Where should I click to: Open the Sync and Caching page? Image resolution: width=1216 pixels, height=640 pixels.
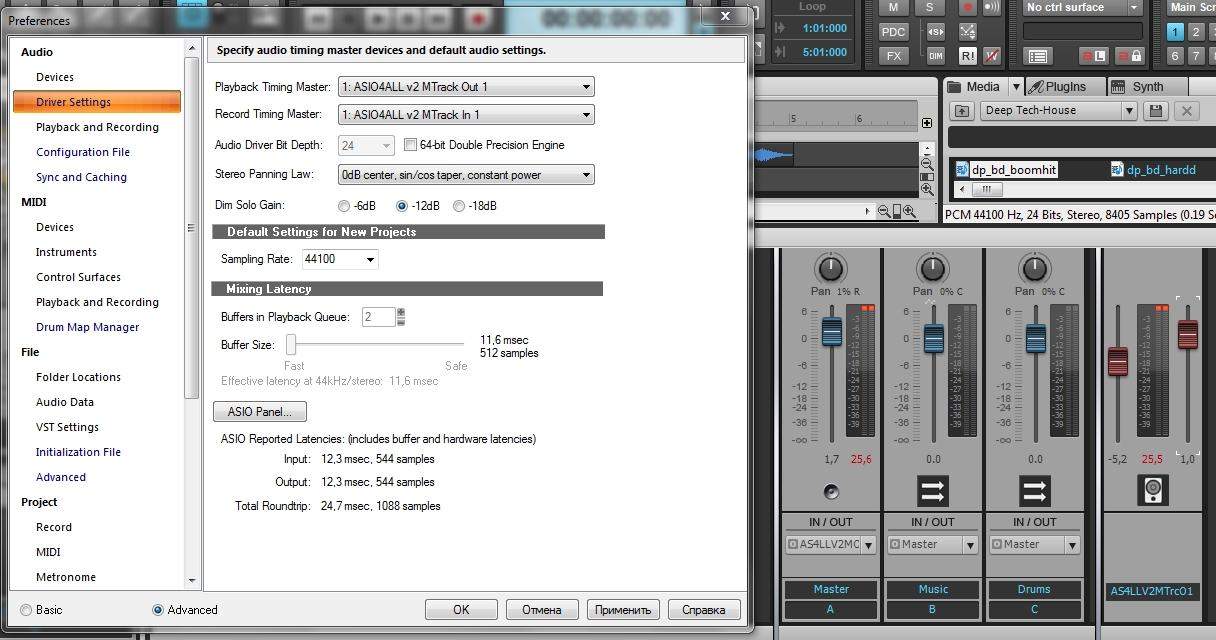tap(81, 177)
